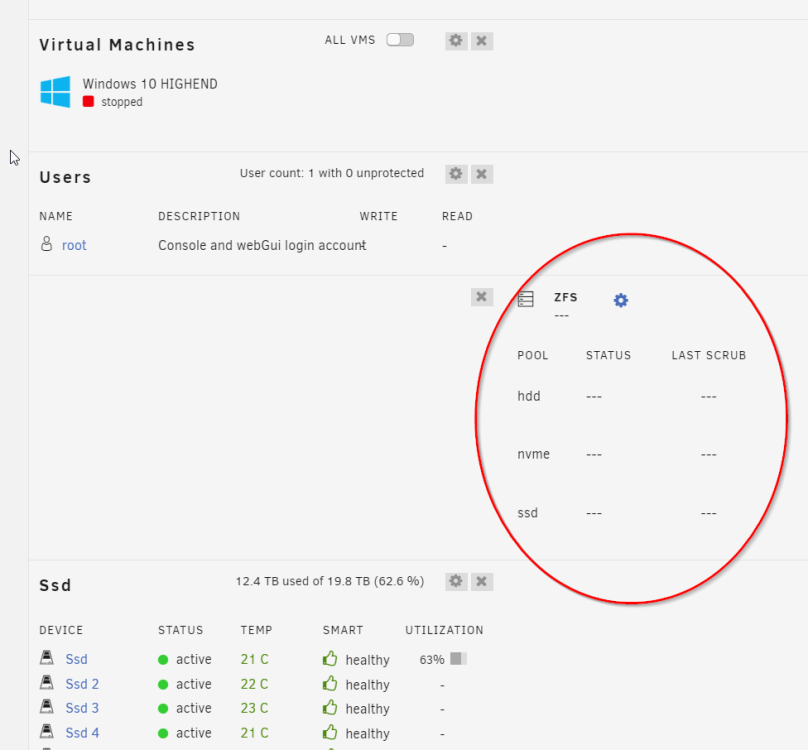Select the nvme pool row name
This screenshot has width=808, height=750.
(533, 454)
